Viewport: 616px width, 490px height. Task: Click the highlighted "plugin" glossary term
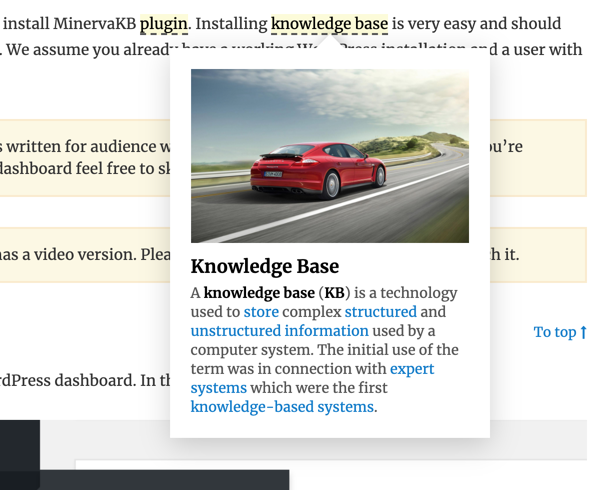point(164,24)
